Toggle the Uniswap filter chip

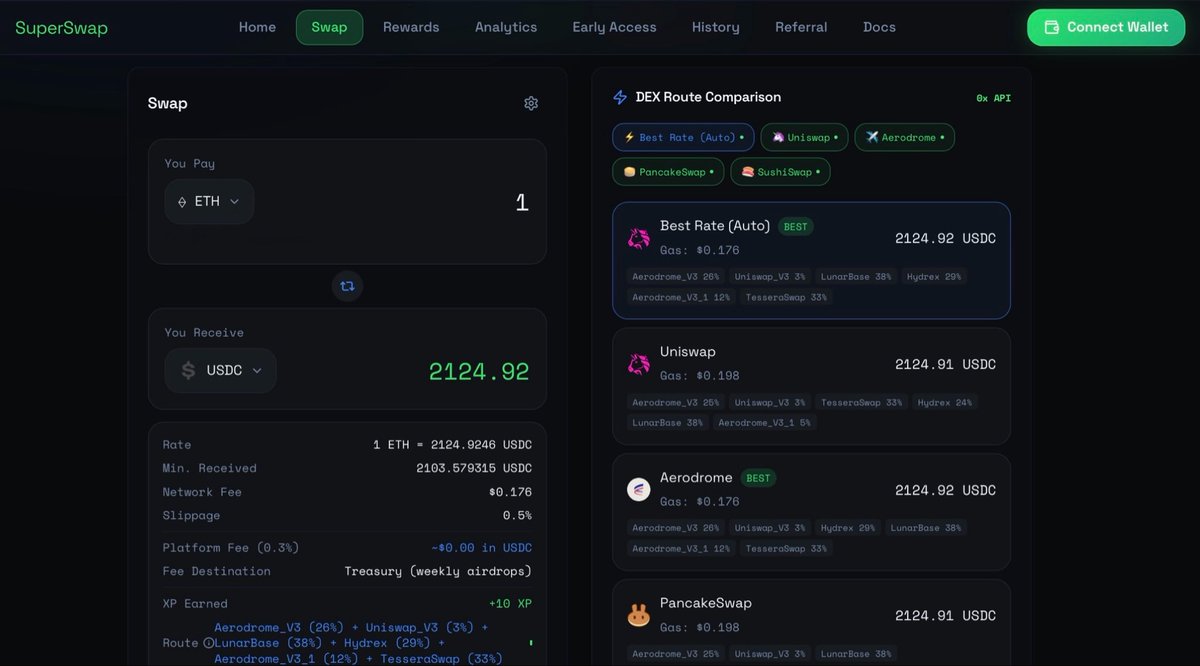pyautogui.click(x=804, y=137)
